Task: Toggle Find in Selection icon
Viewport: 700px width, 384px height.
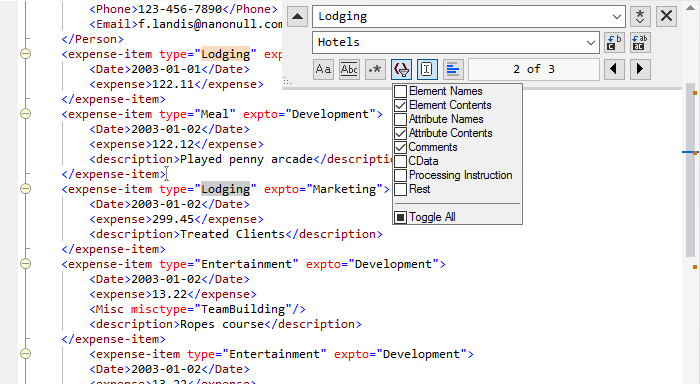Action: click(x=427, y=69)
